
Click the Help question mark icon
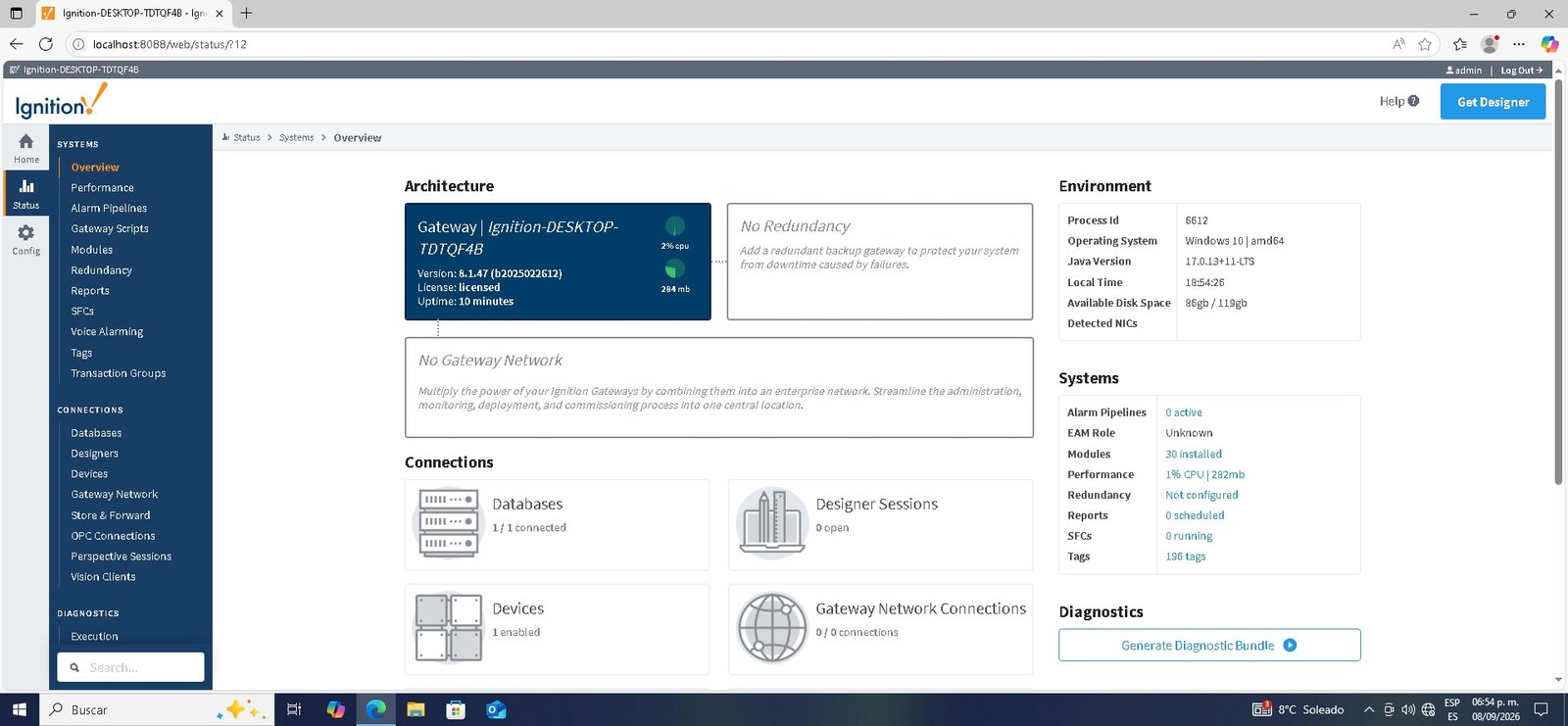point(1413,101)
